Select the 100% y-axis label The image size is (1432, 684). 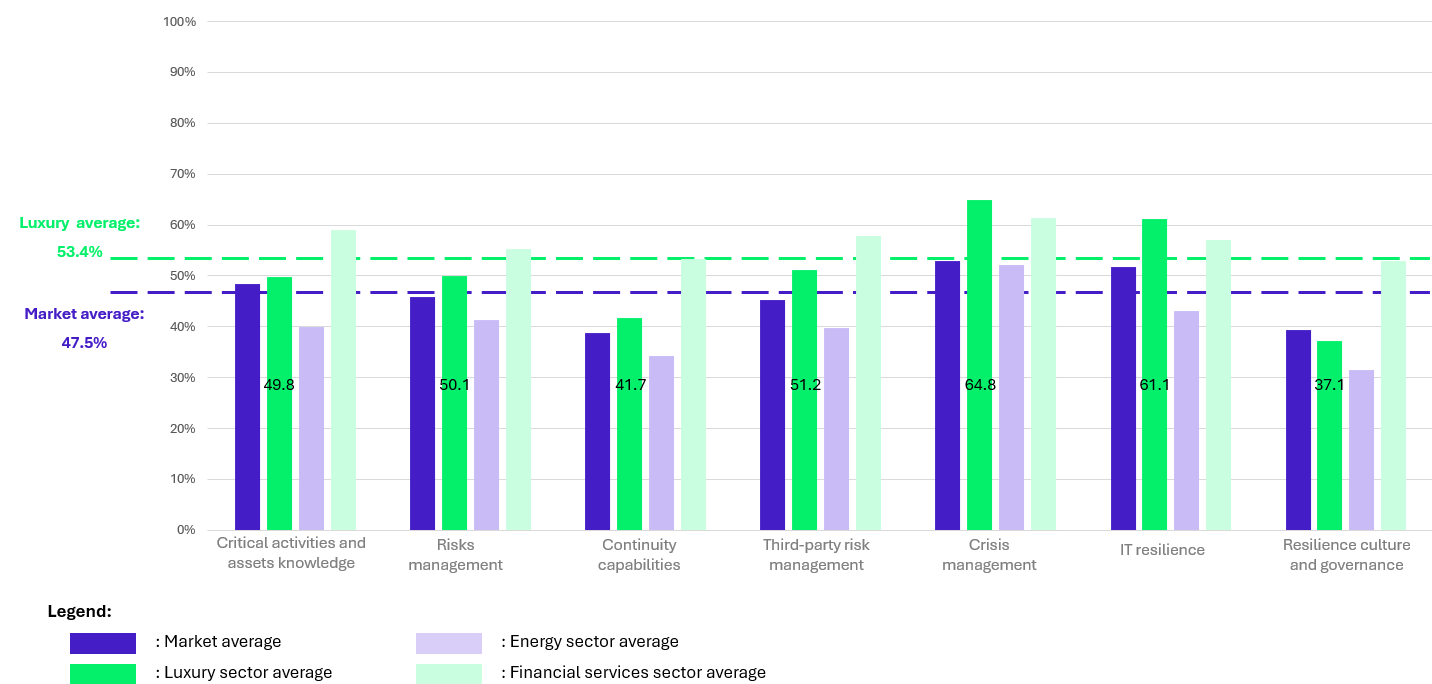point(179,21)
